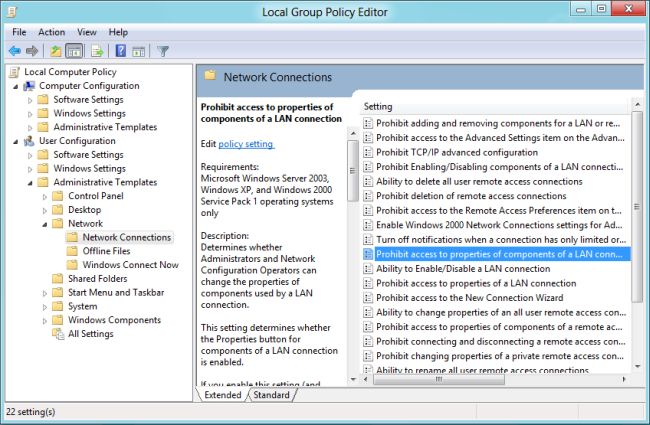
Task: Click the Local Computer Policy root icon
Action: [14, 72]
